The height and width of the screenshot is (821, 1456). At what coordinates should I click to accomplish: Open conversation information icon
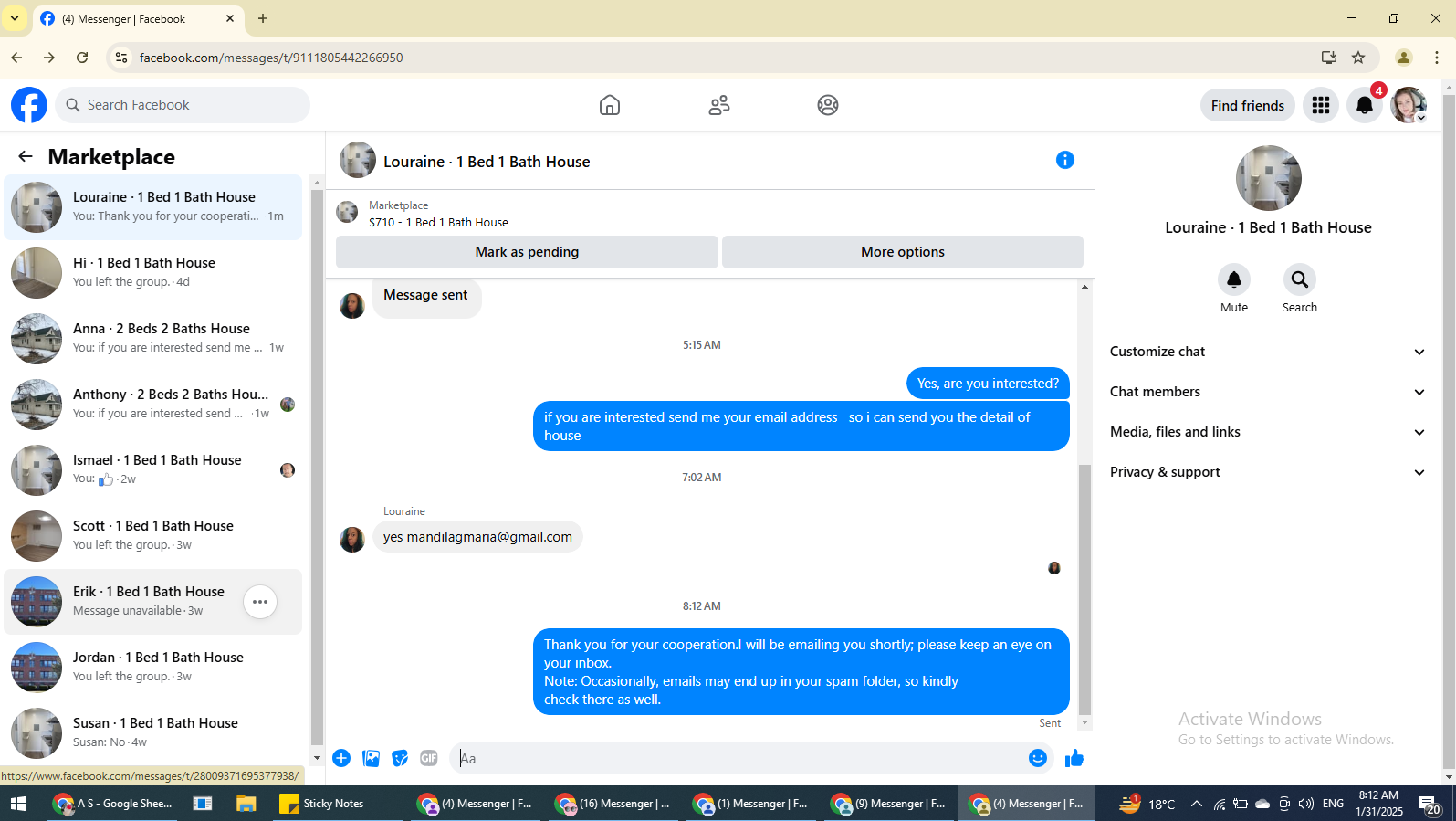(1065, 160)
